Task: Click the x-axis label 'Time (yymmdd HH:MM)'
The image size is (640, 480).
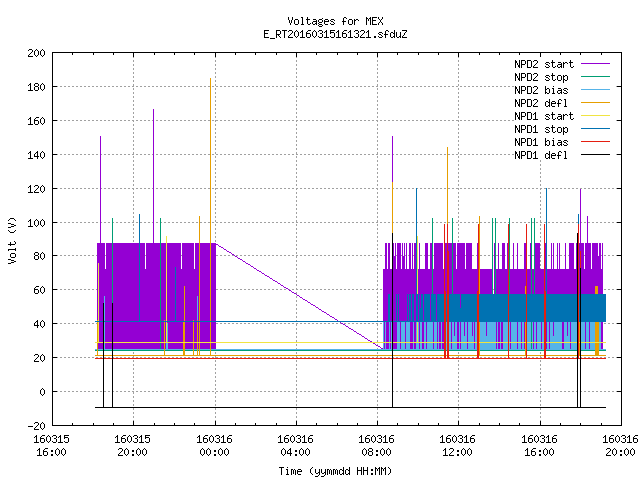Action: click(x=335, y=471)
